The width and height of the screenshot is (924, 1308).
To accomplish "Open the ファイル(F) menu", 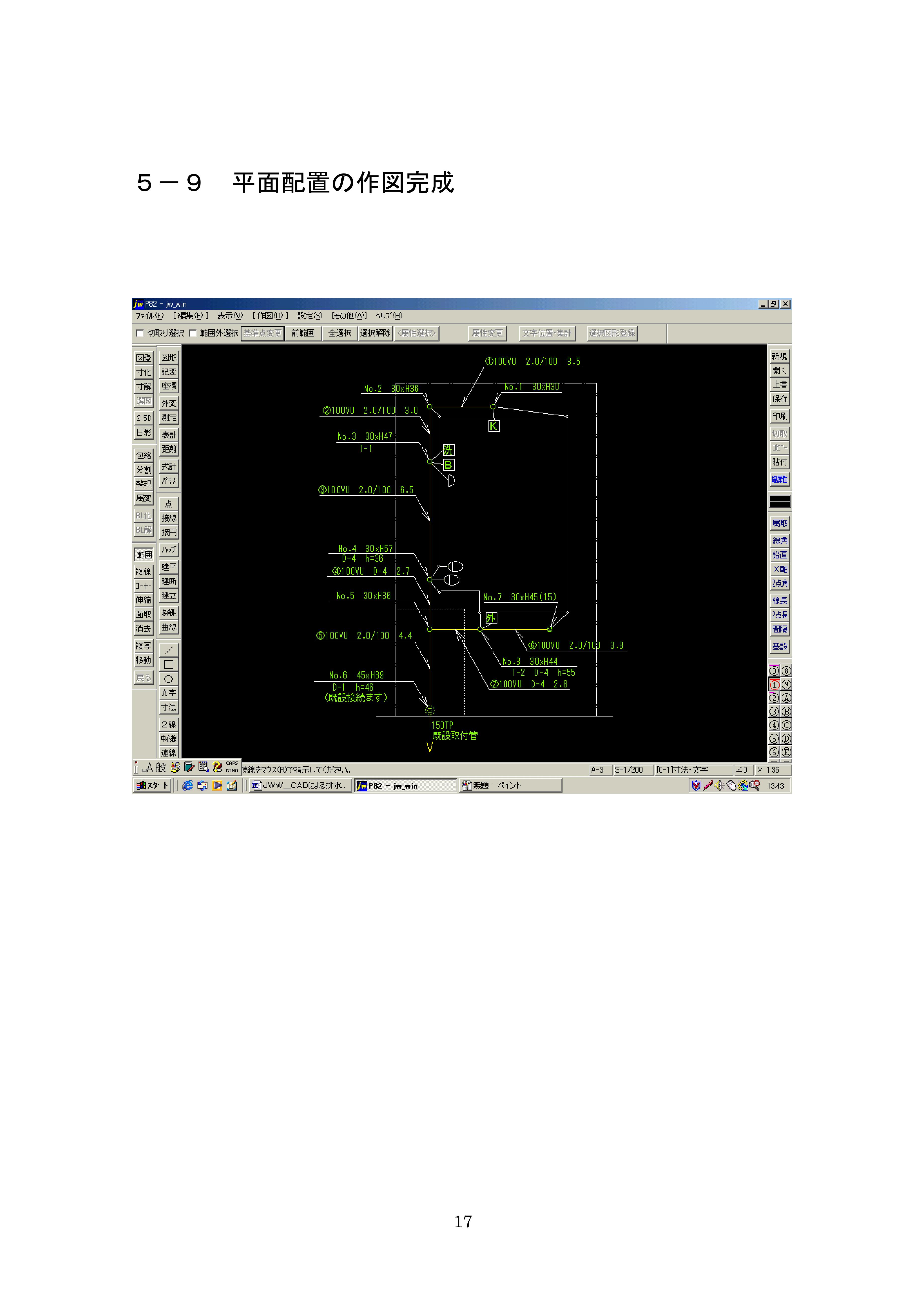I will point(150,316).
